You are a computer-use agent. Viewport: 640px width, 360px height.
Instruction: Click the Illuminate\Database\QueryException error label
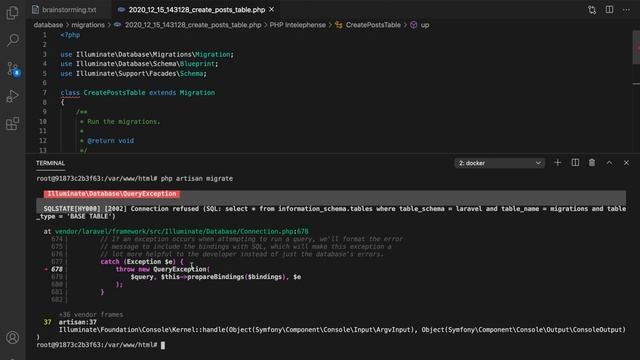point(112,194)
